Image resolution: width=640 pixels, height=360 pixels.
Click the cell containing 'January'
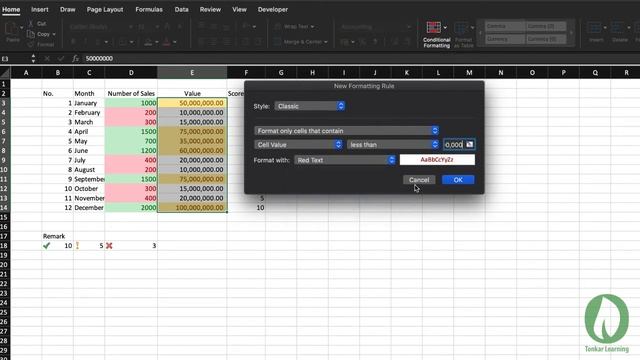89,103
